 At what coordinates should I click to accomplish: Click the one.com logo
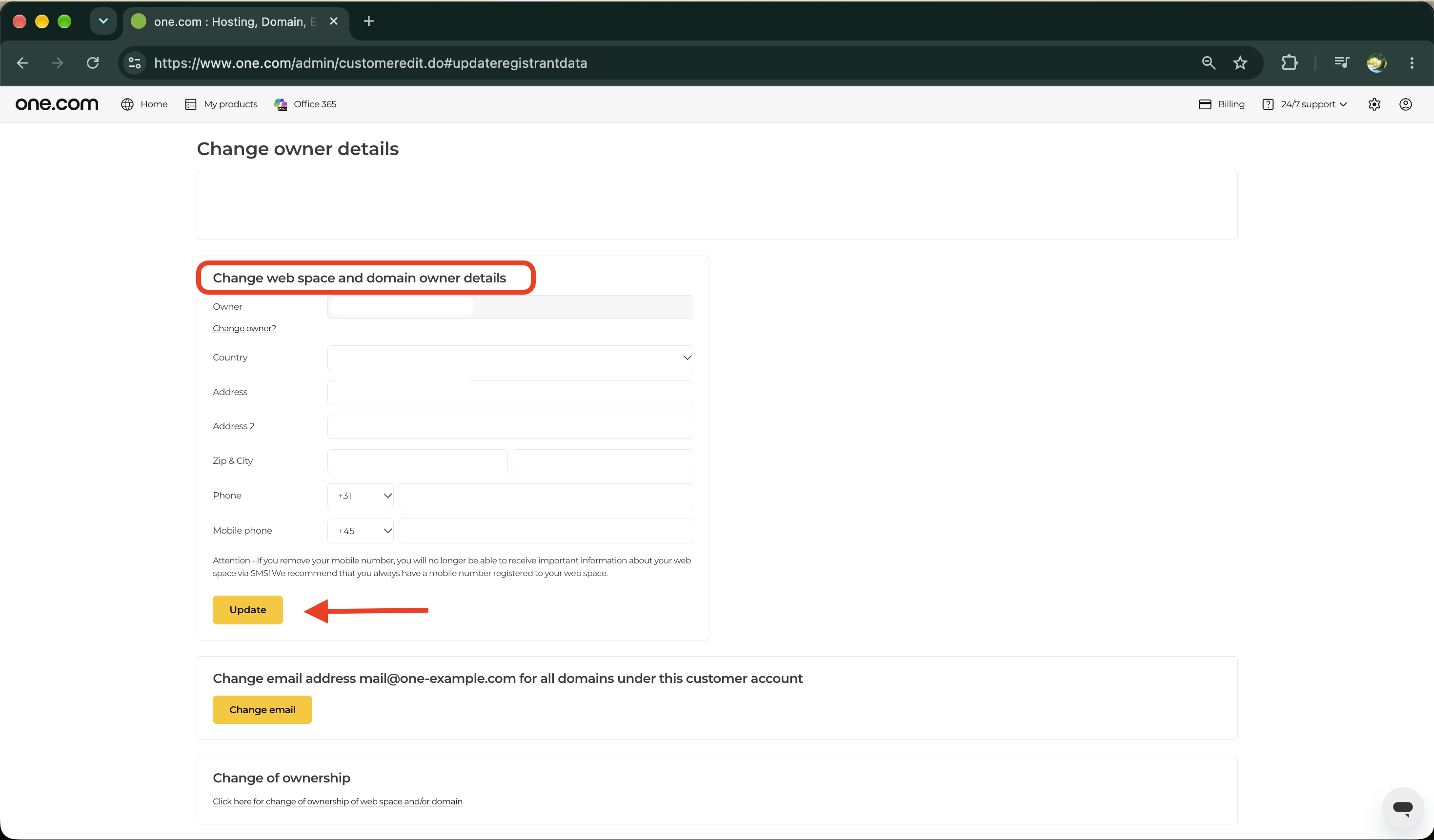click(x=57, y=104)
